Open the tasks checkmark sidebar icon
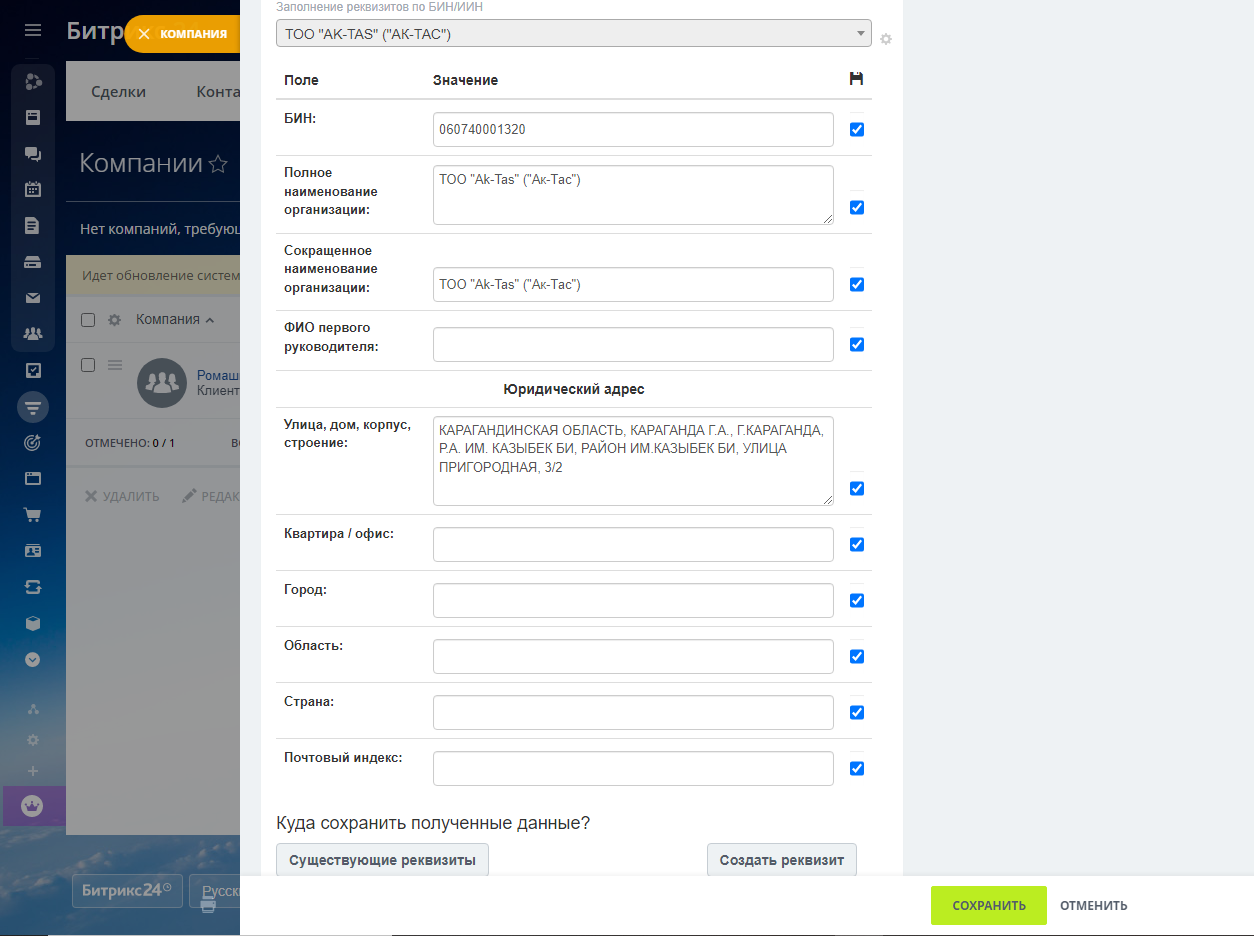The height and width of the screenshot is (936, 1254). click(33, 370)
